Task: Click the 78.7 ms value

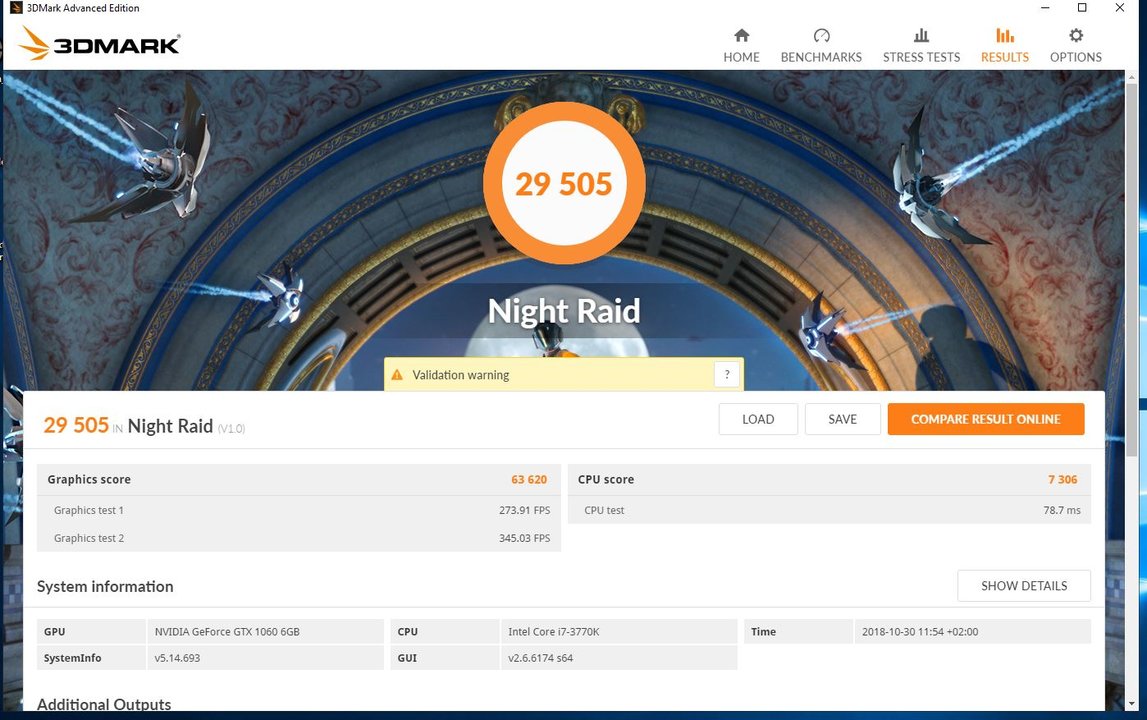Action: tap(1061, 511)
